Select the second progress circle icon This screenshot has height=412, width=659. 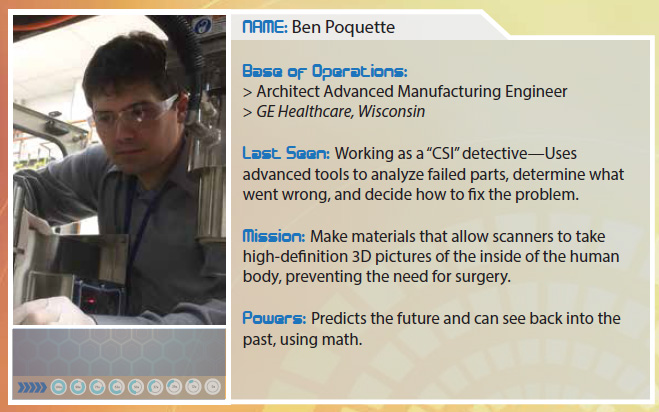tap(78, 387)
